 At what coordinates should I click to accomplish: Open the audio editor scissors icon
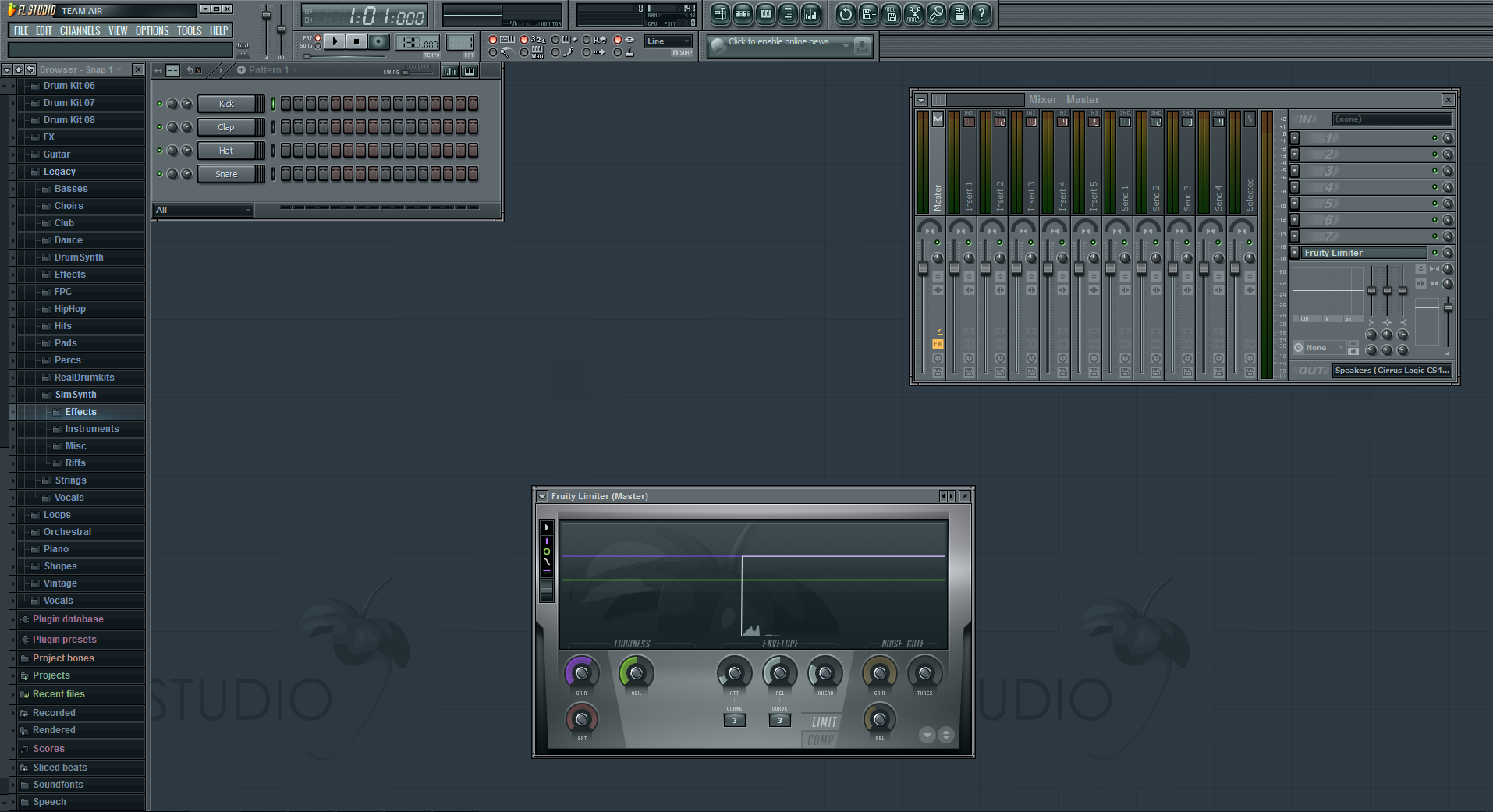(913, 14)
